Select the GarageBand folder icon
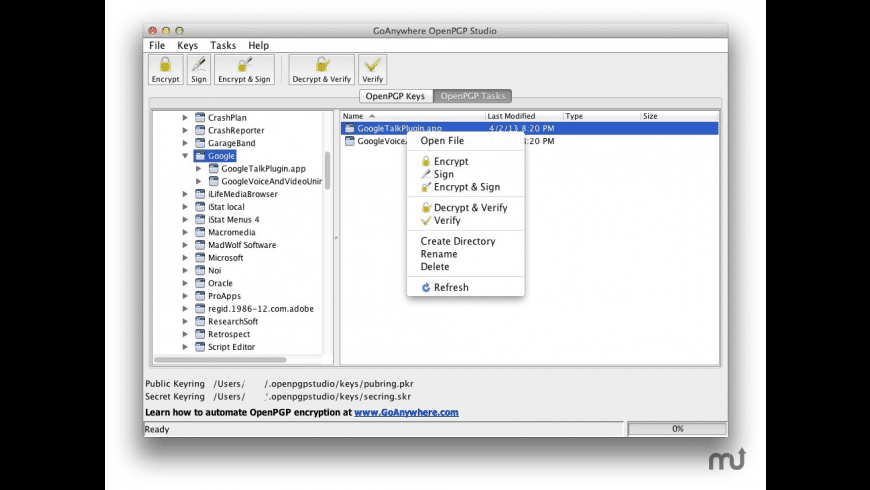This screenshot has height=490, width=870. (200, 143)
